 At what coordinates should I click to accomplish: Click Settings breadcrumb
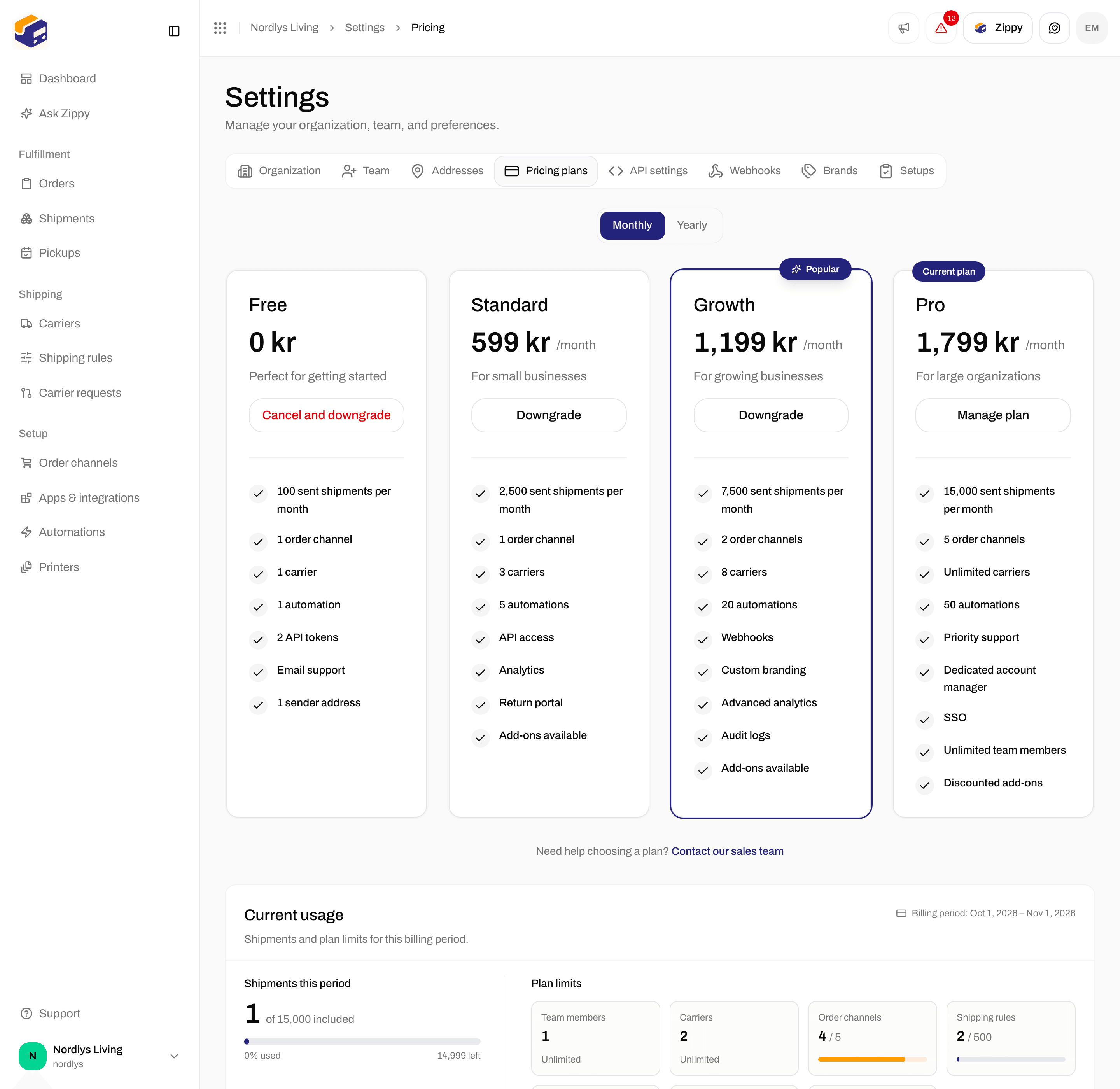coord(364,28)
